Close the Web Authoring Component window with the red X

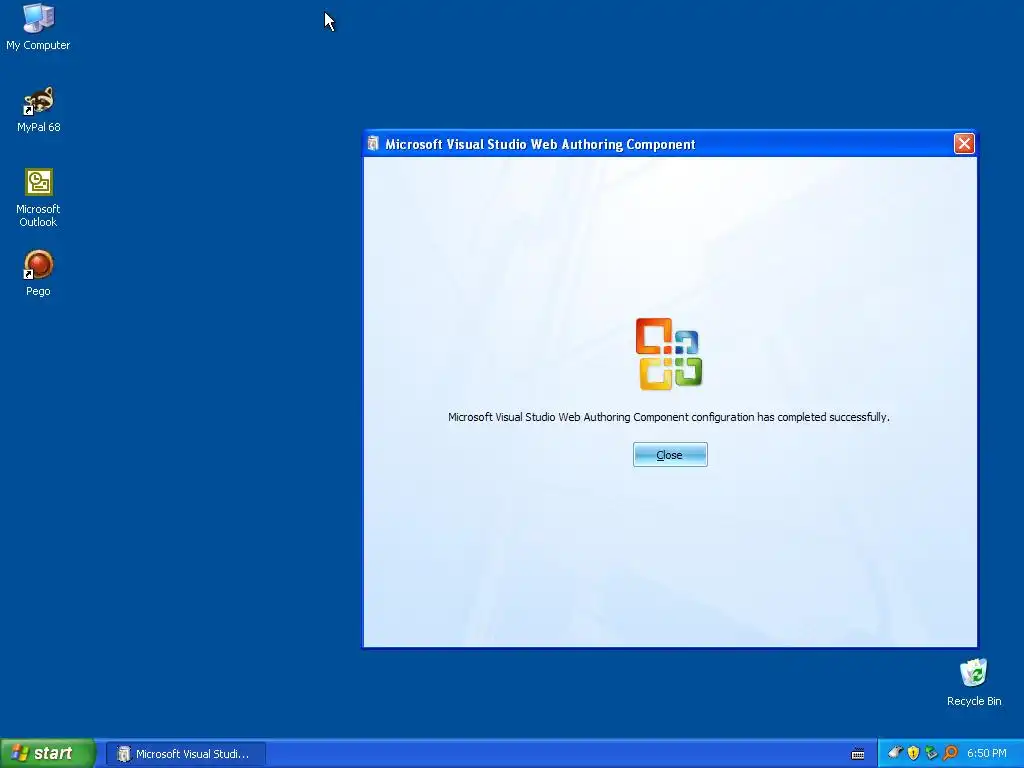964,144
